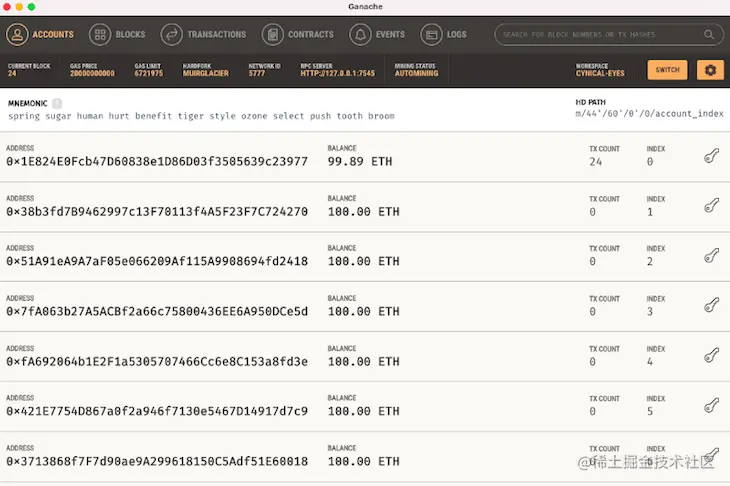The width and height of the screenshot is (730, 486).
Task: Select address 0x38b3fd7B9462997c13F70113f4A5F23F7C724270
Action: click(x=157, y=212)
